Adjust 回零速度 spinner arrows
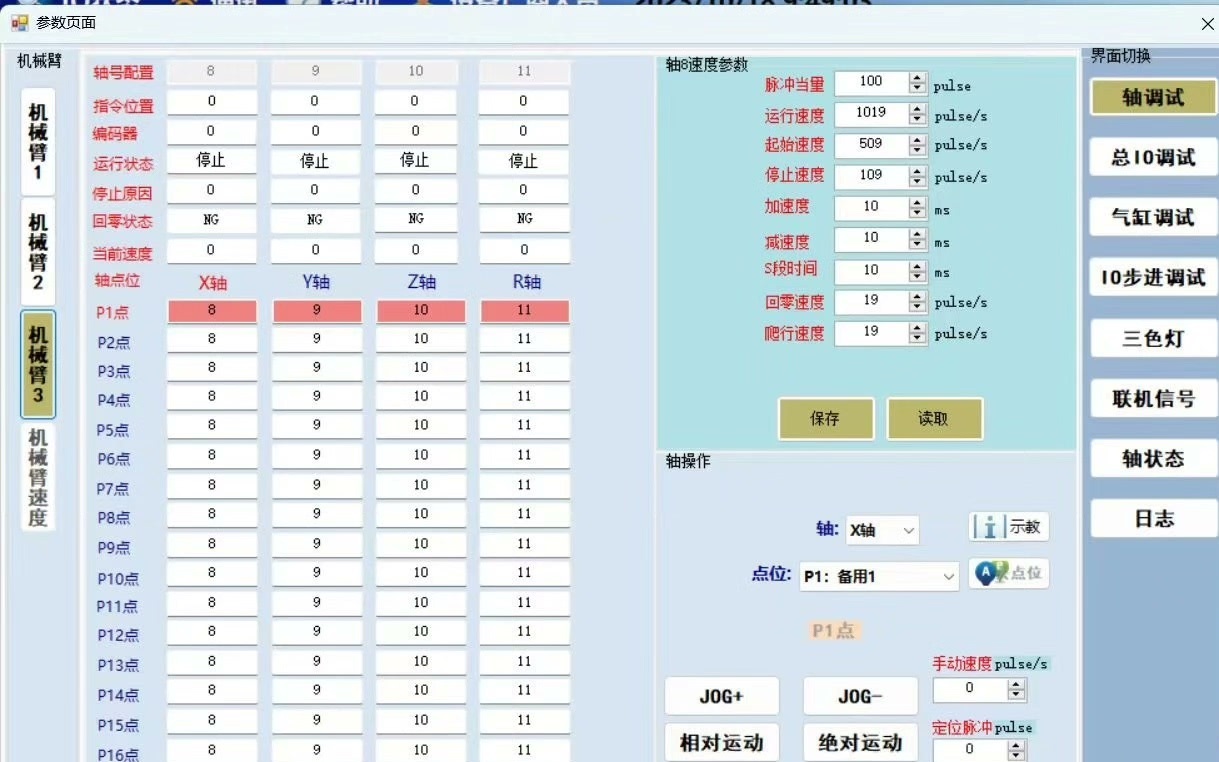This screenshot has height=762, width=1219. (918, 302)
